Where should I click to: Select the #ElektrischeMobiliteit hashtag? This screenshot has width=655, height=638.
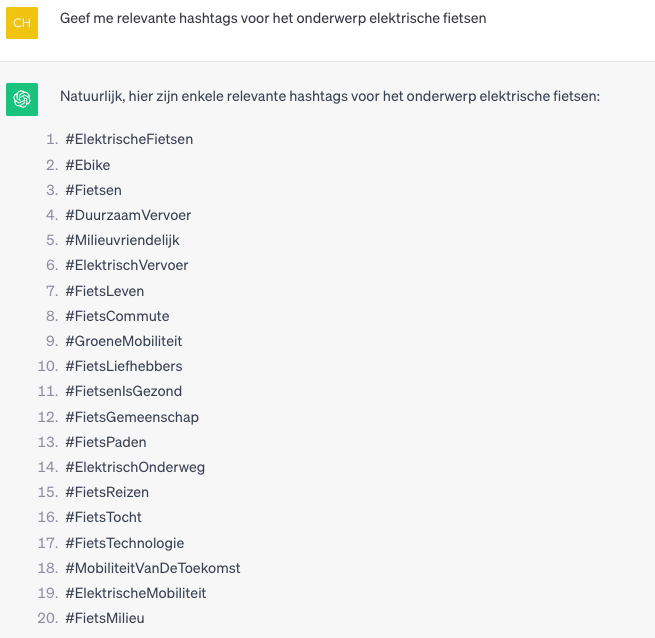pyautogui.click(x=136, y=593)
